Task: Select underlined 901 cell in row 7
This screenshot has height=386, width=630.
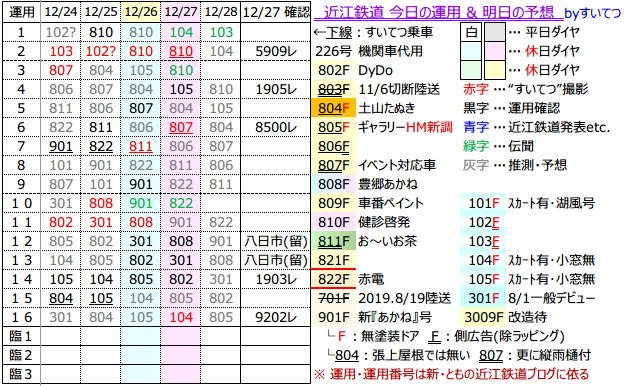Action: point(60,146)
